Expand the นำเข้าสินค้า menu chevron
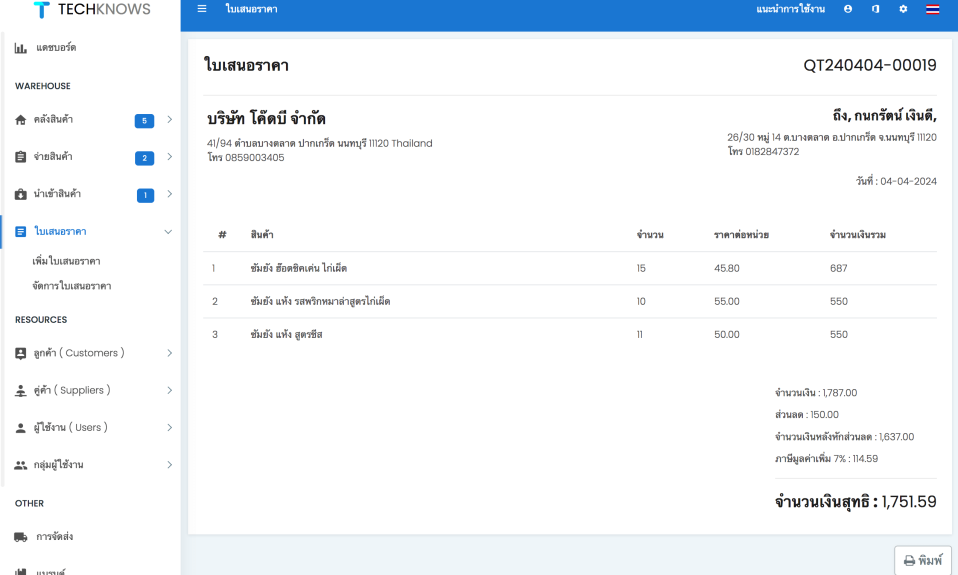Screen dimensions: 958x575 169,194
